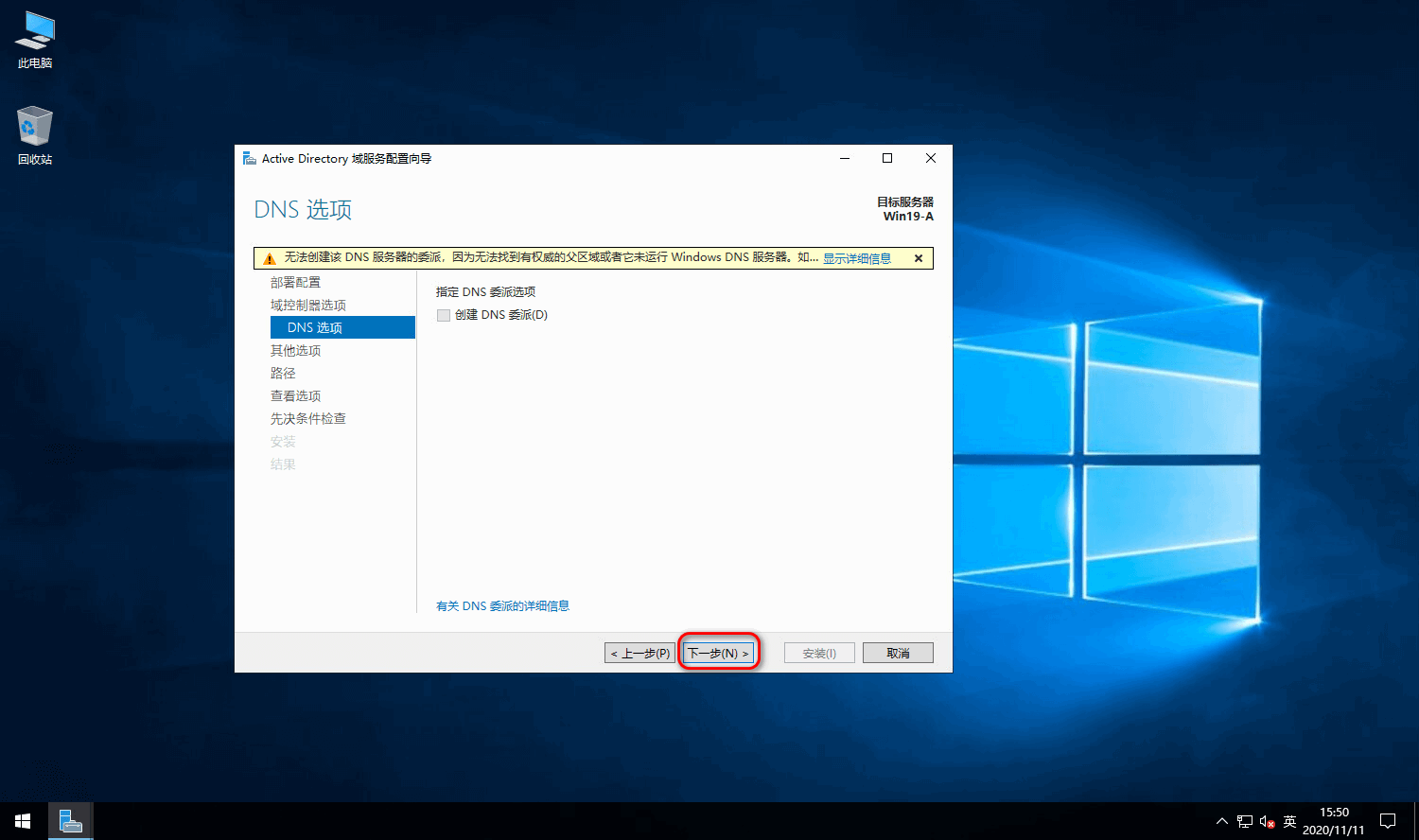Screen dimensions: 1419x840
Task: Minimize the Active Directory wizard window
Action: [x=845, y=158]
